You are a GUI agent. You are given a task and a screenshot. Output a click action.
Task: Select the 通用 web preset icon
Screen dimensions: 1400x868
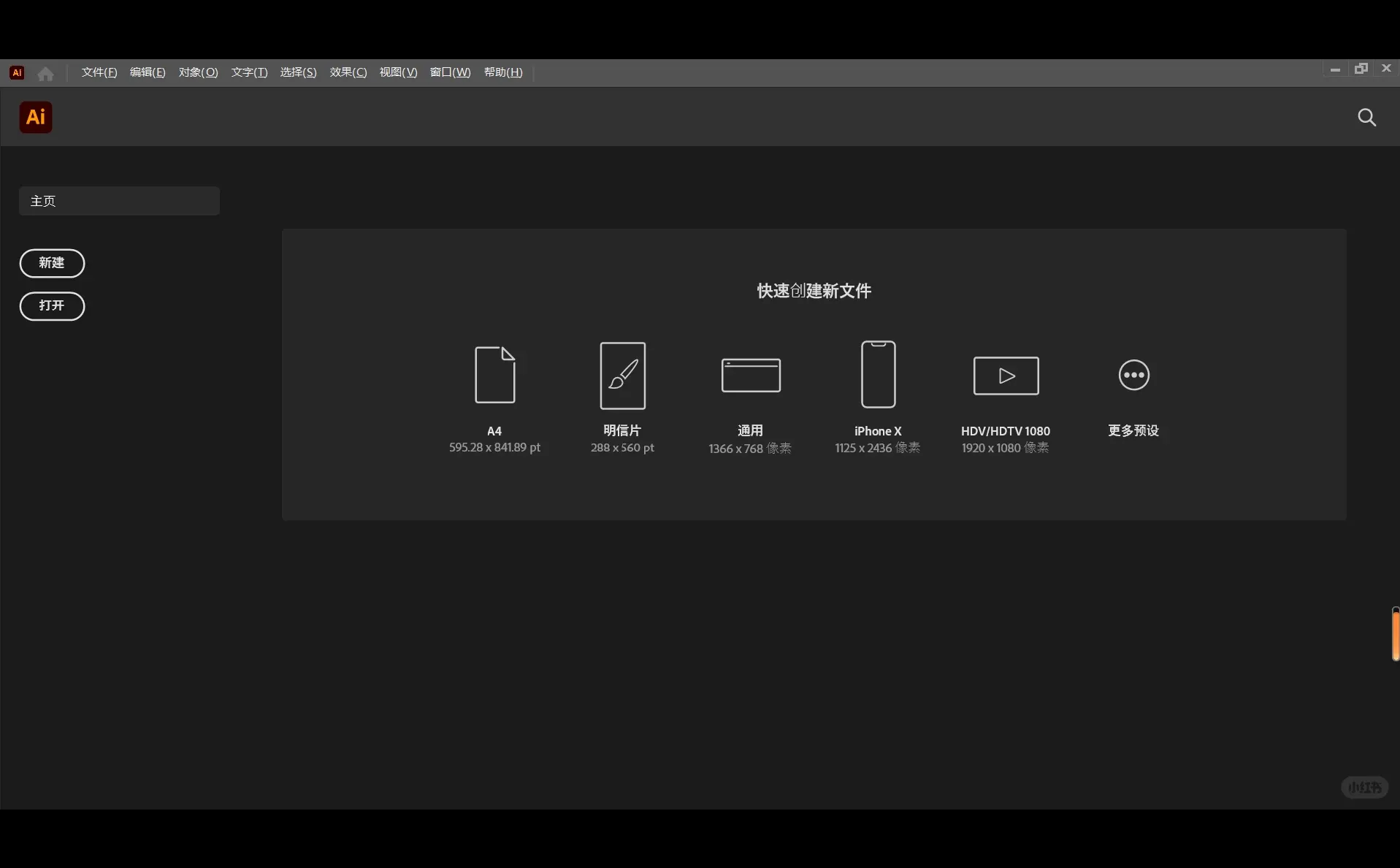click(751, 375)
